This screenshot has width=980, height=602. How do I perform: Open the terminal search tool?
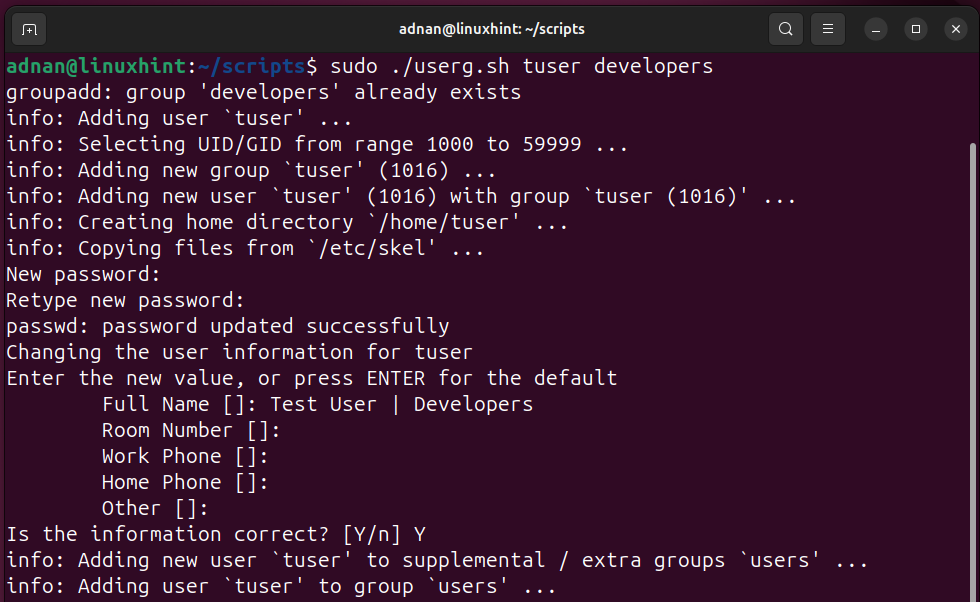[x=786, y=29]
